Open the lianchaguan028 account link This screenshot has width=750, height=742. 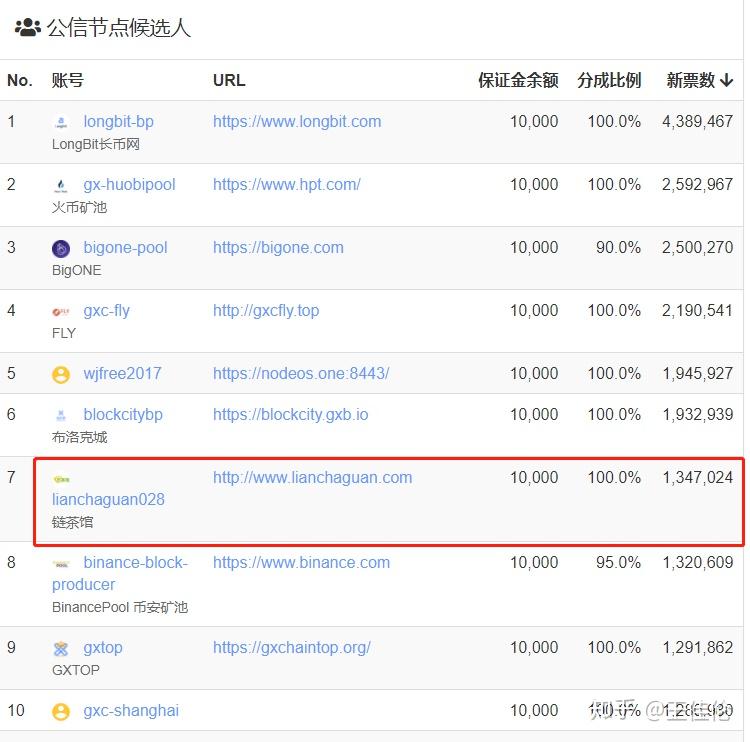click(108, 499)
